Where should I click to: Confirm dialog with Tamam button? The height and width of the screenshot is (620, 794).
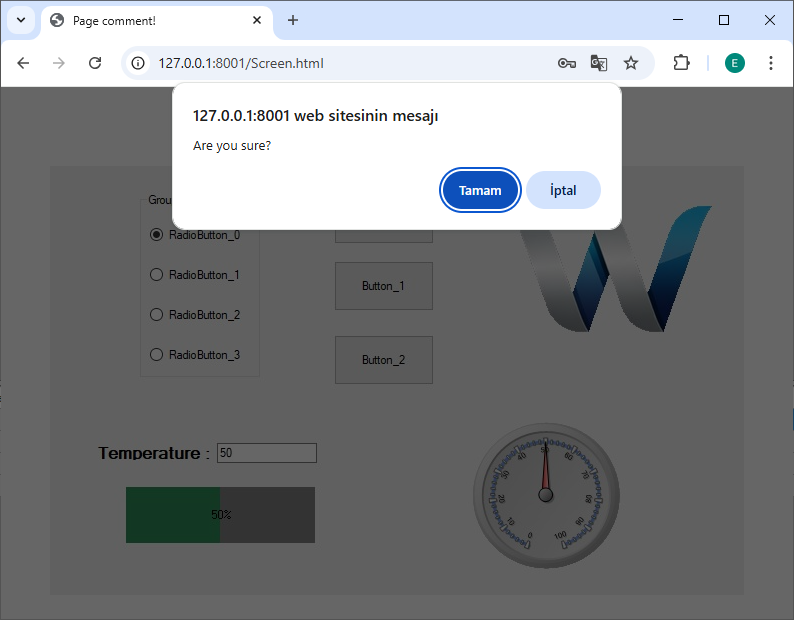(480, 191)
